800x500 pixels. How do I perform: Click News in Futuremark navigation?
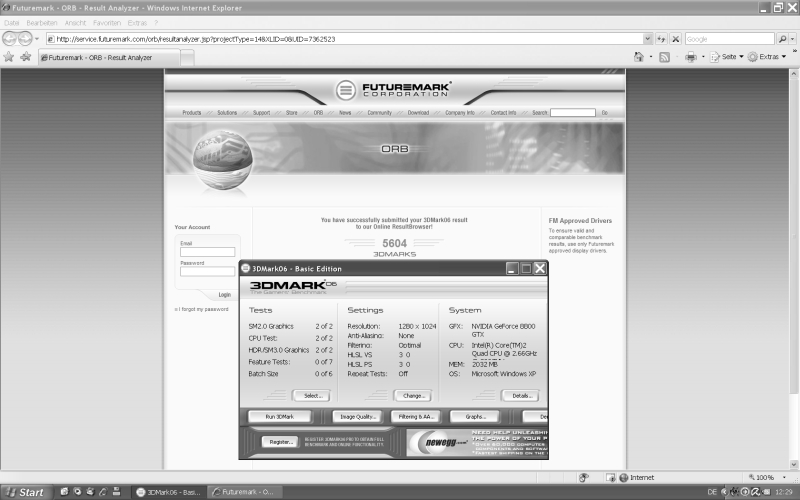[x=345, y=113]
